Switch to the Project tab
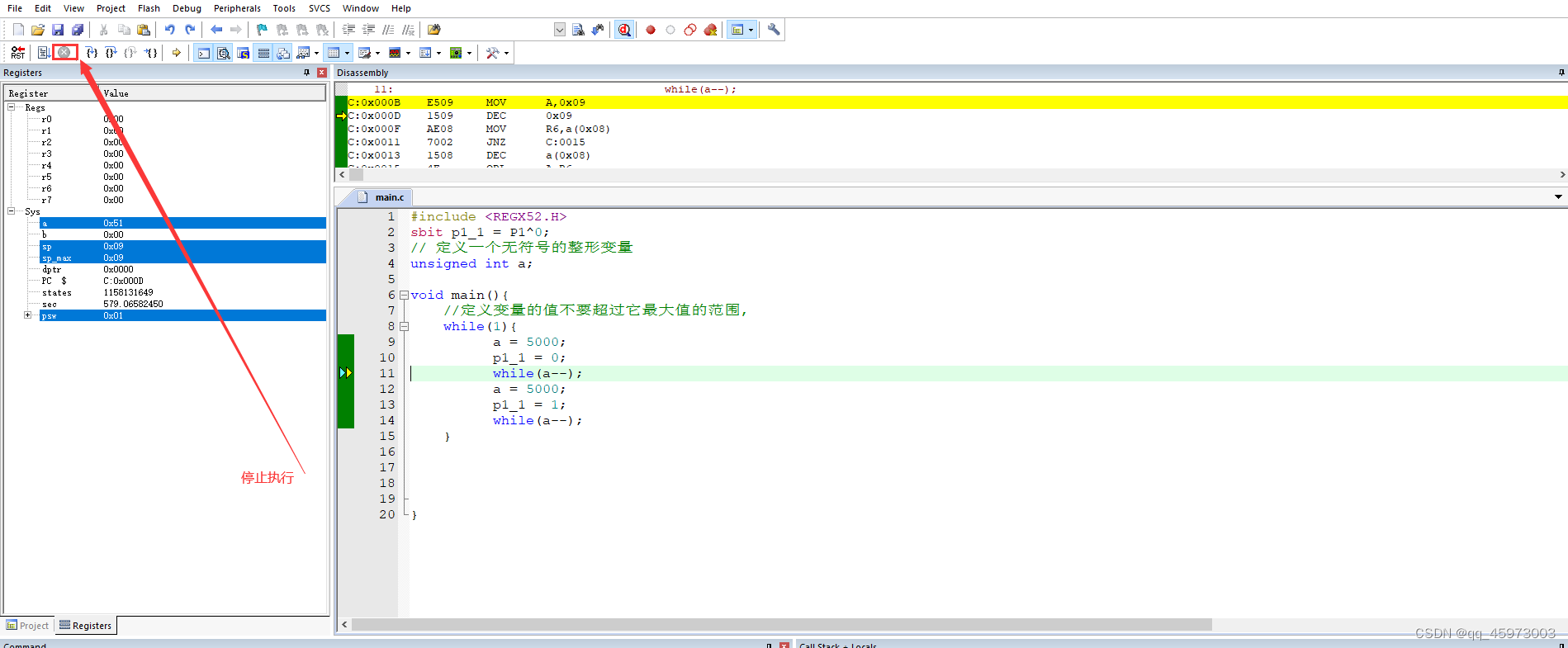This screenshot has height=648, width=1568. 28,626
